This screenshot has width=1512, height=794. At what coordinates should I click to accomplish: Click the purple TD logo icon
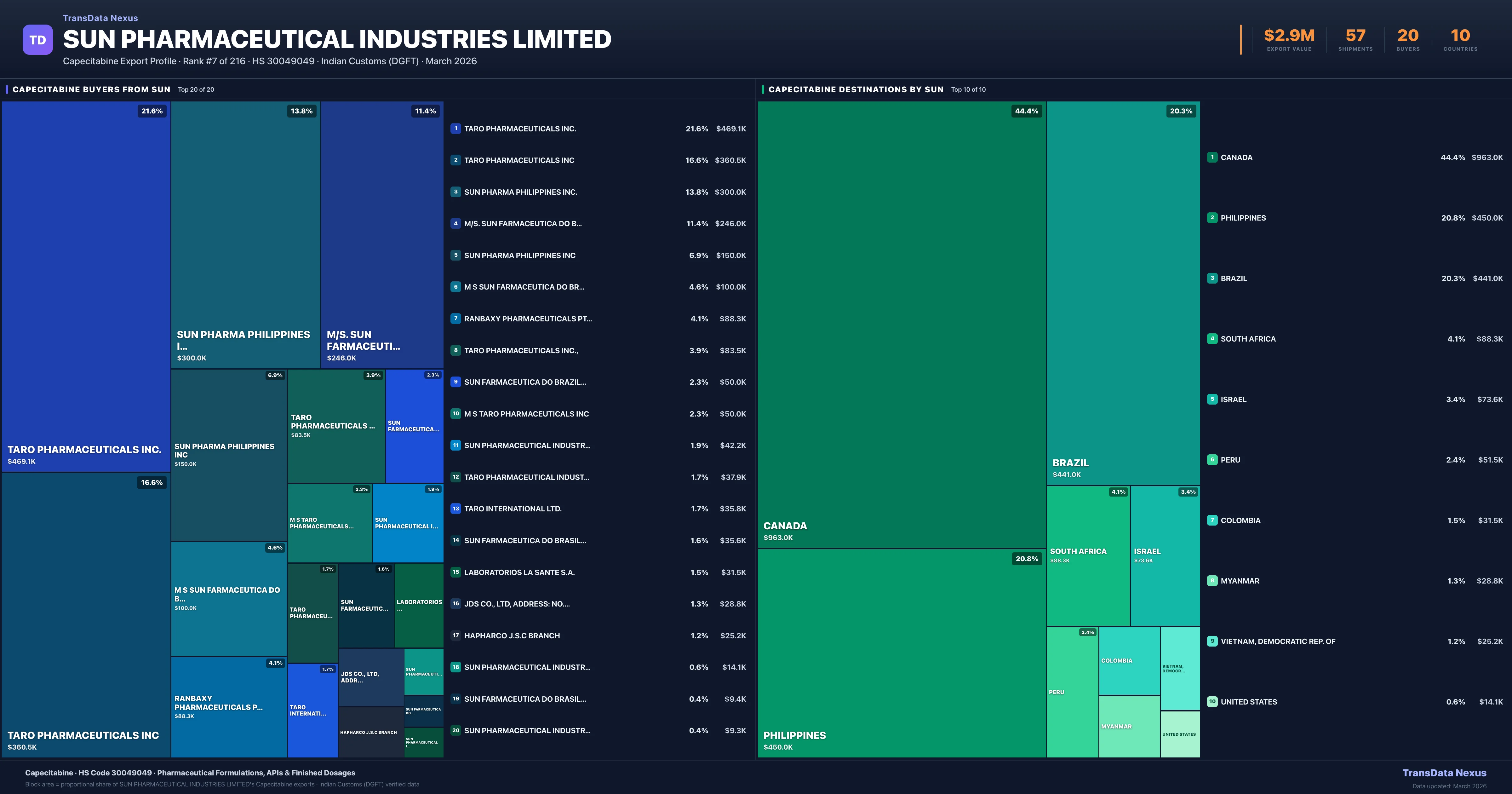(x=37, y=40)
